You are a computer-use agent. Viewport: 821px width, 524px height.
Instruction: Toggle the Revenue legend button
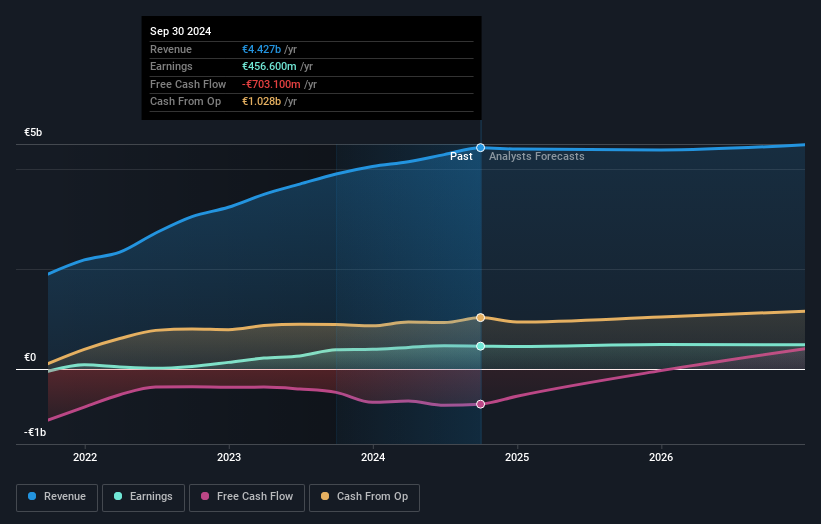click(57, 497)
